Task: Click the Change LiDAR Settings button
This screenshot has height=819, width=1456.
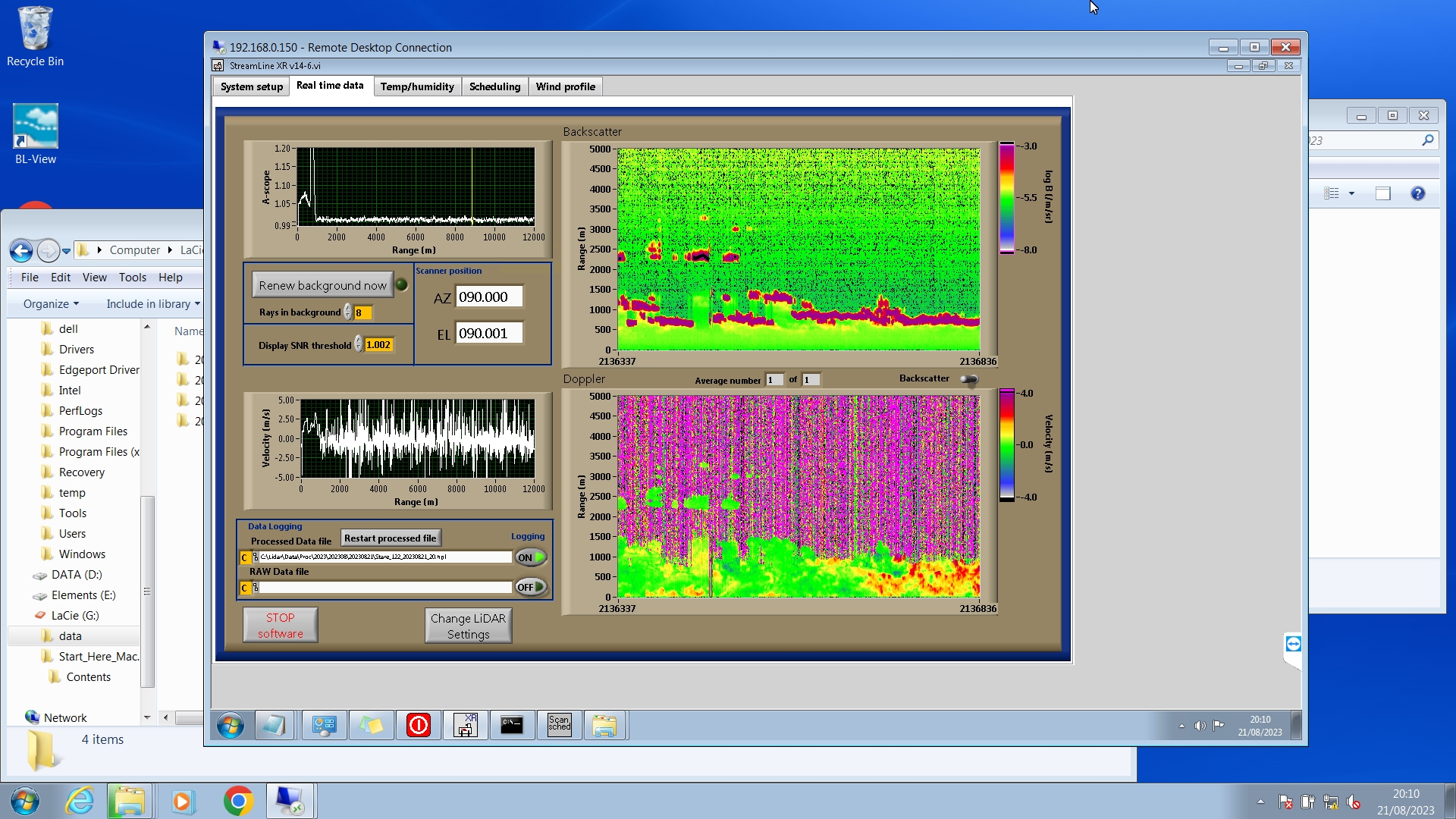Action: point(468,626)
